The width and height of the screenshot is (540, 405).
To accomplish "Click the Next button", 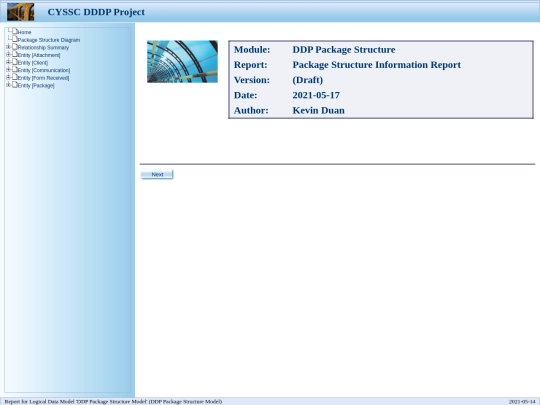I will click(157, 175).
